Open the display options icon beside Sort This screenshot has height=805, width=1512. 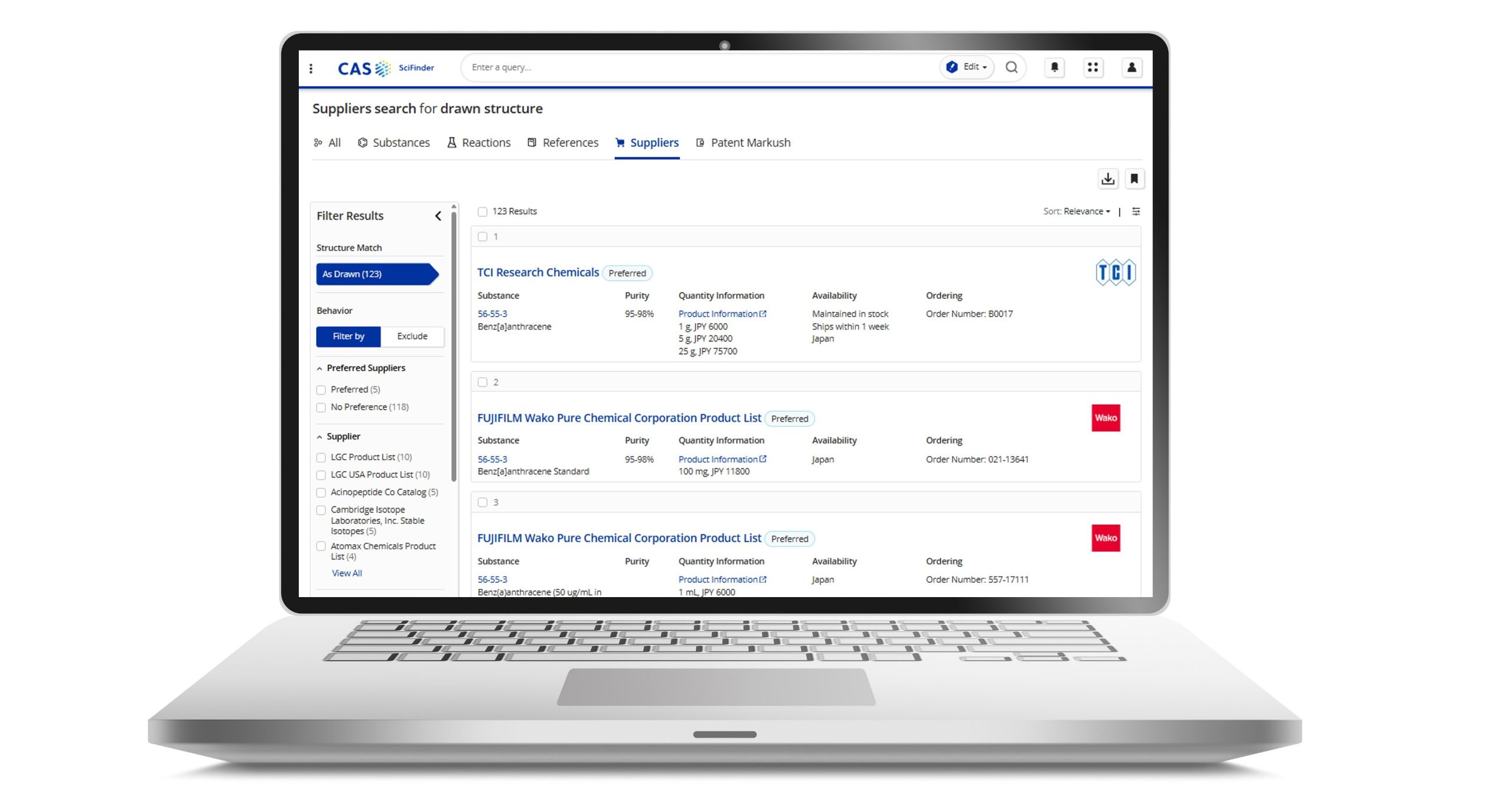[1136, 211]
